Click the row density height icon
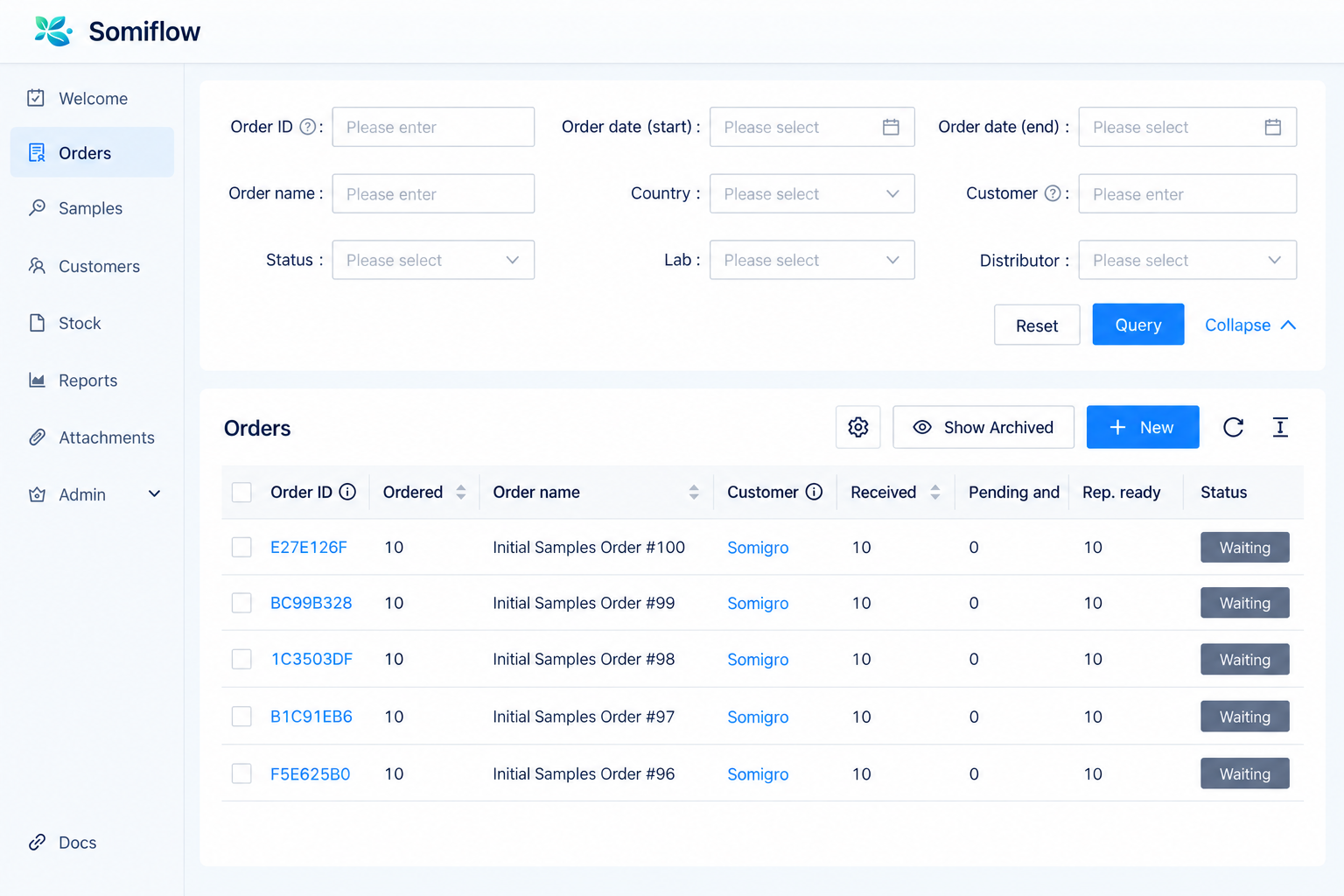Viewport: 1344px width, 896px height. click(x=1280, y=427)
